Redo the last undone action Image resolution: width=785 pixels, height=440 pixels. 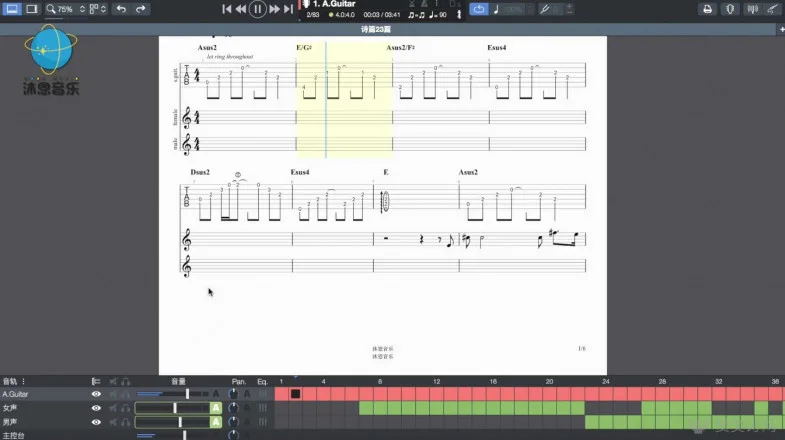[141, 9]
